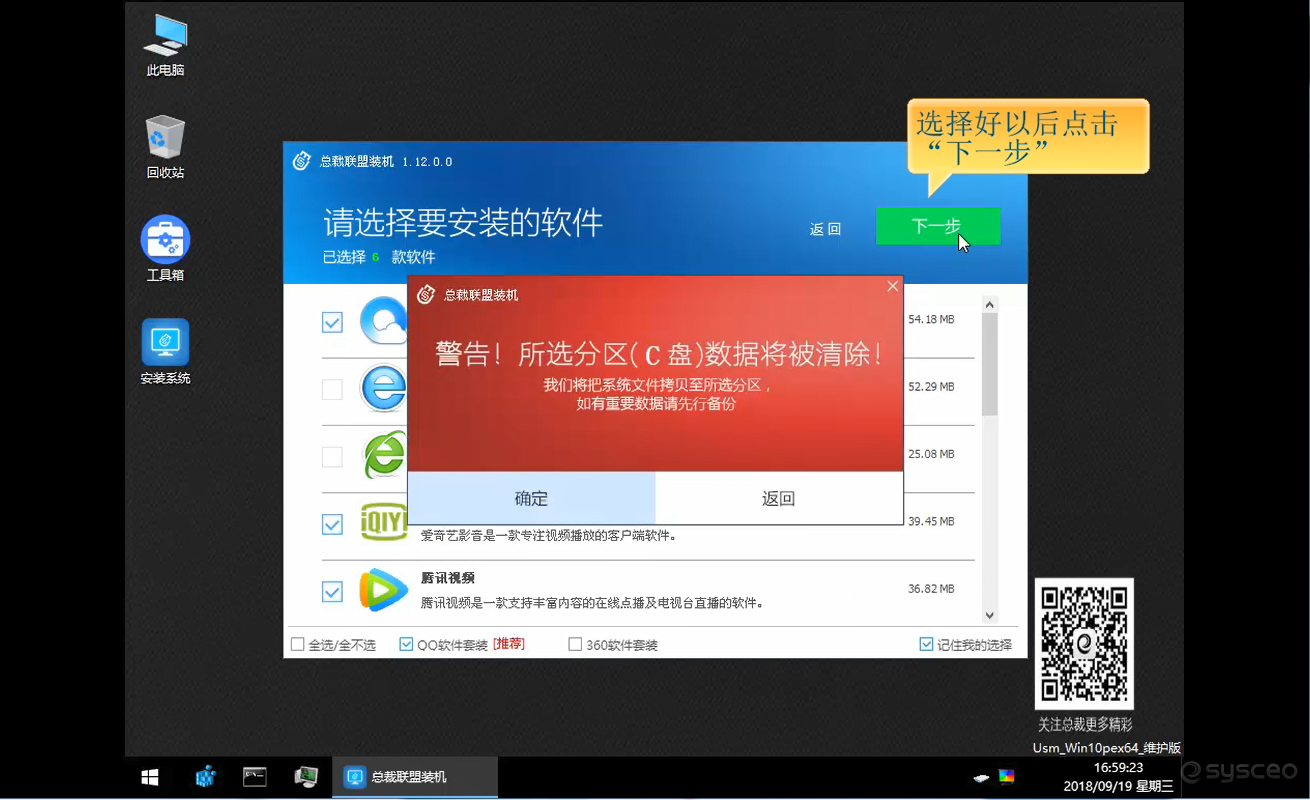The width and height of the screenshot is (1310, 800).
Task: Click the 36.82 MB size text
Action: click(x=931, y=589)
